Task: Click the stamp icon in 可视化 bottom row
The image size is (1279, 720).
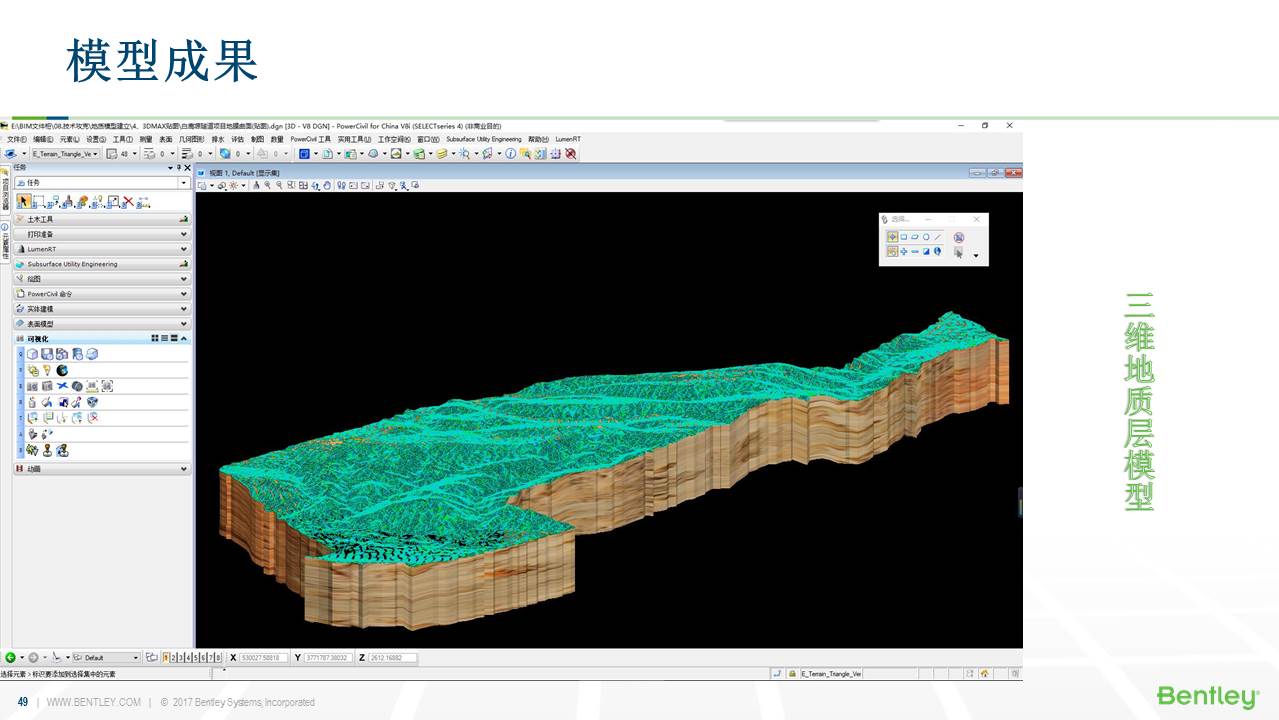Action: [47, 450]
